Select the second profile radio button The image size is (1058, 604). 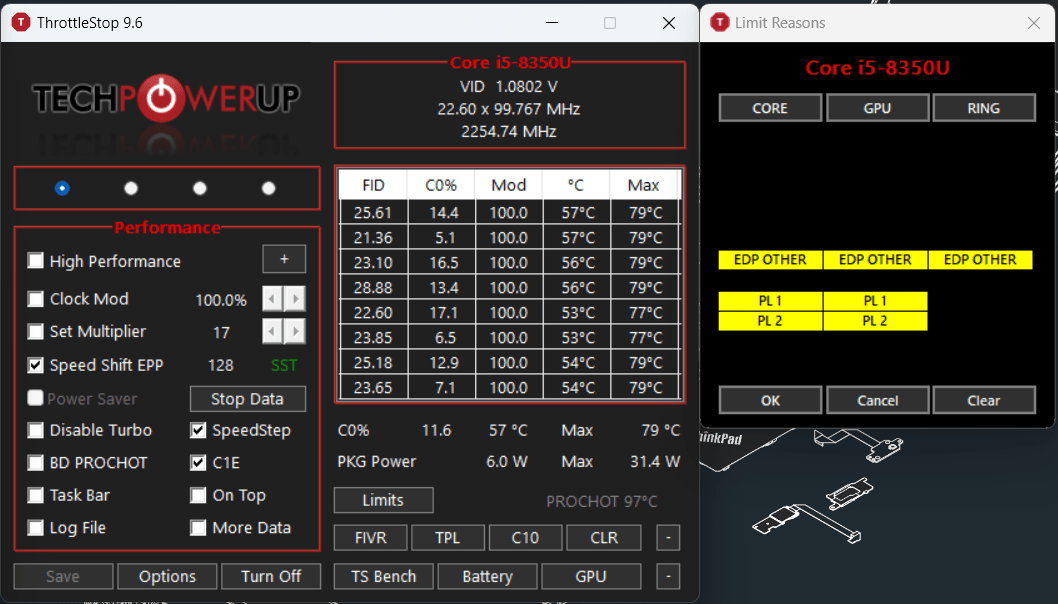tap(131, 188)
